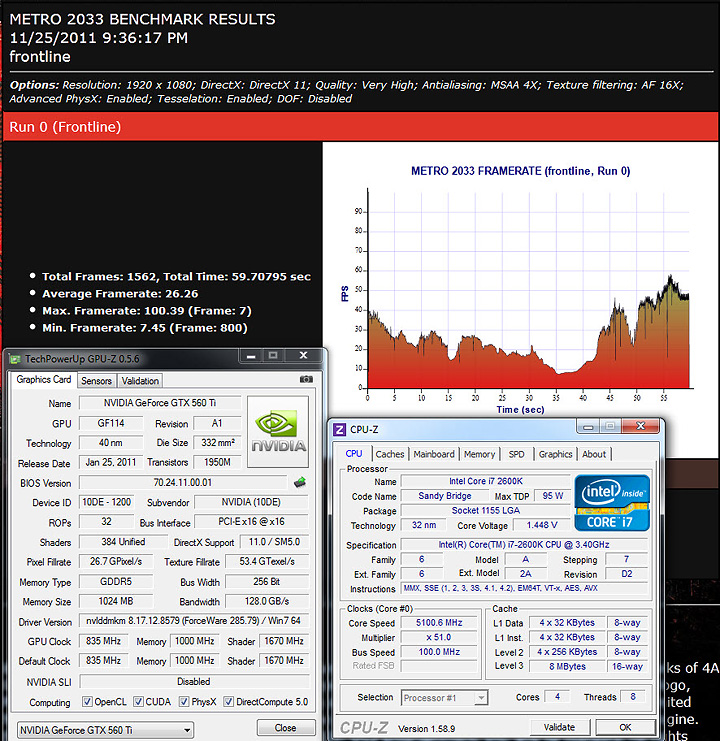Toggle the DirectCompute 5.0 checkbox

pyautogui.click(x=228, y=702)
